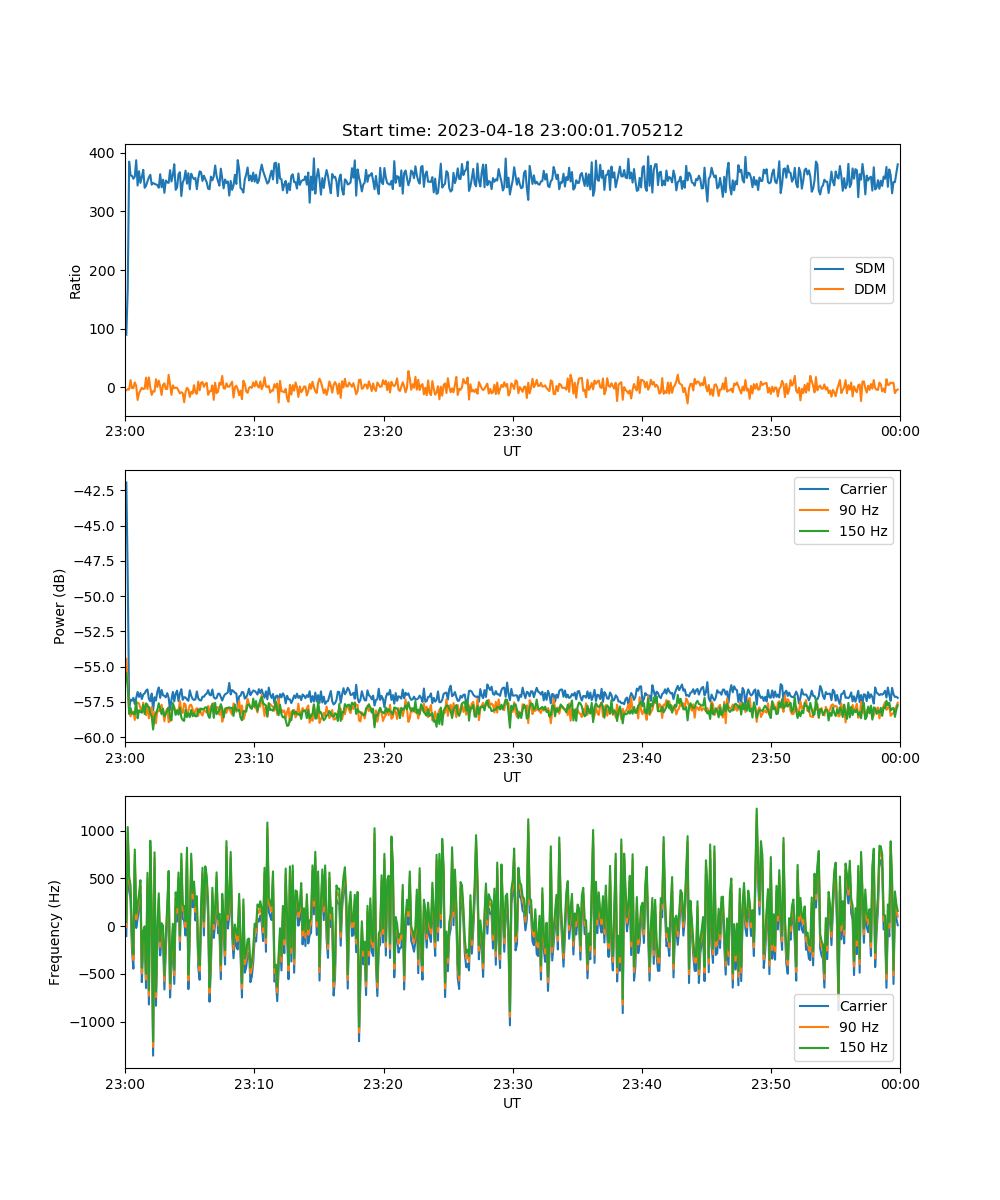This screenshot has width=1000, height=1200.
Task: Click the 1000 tick on Frequency axis
Action: 100,831
